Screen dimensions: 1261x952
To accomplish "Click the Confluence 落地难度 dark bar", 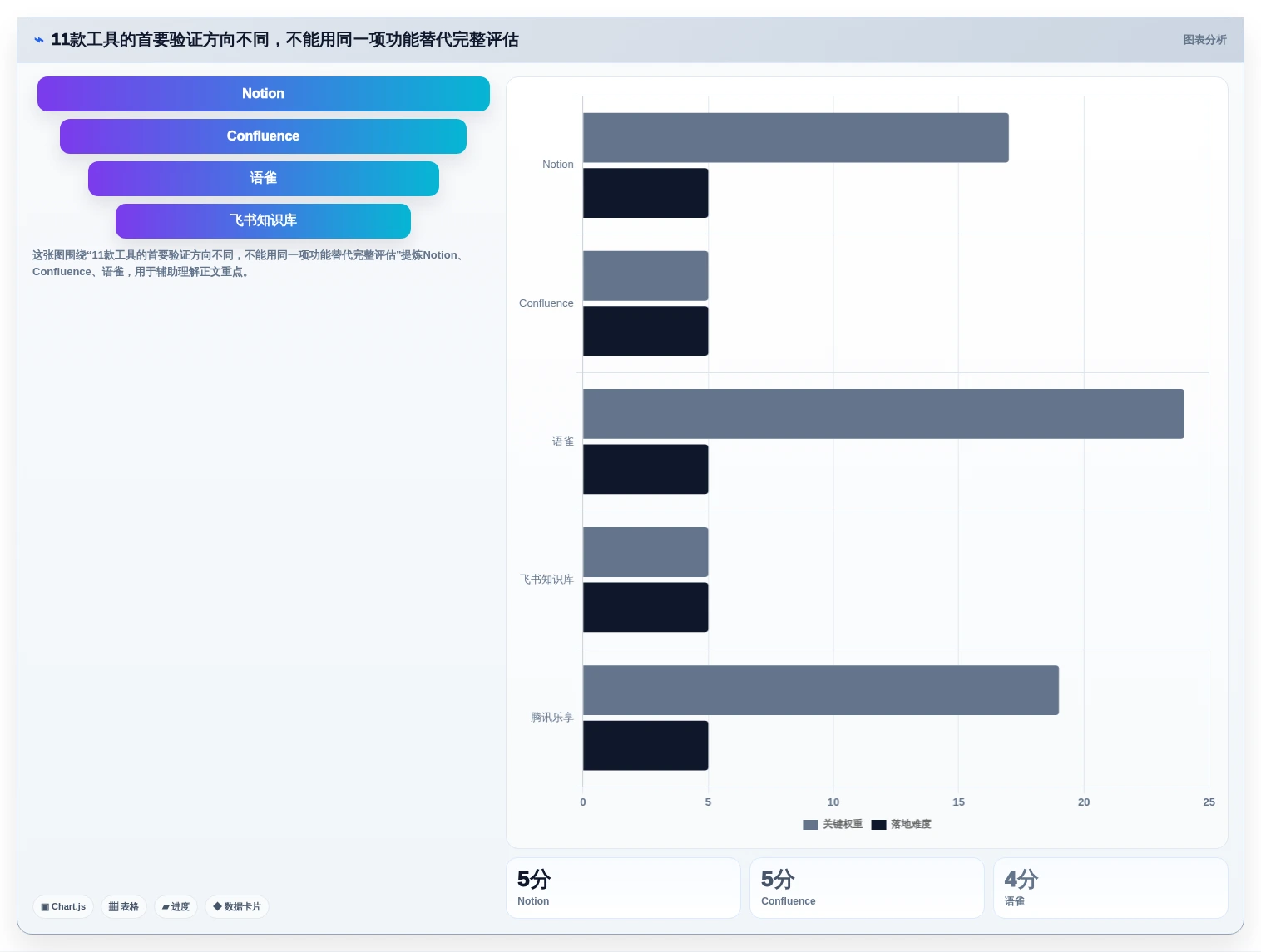I will pyautogui.click(x=645, y=331).
